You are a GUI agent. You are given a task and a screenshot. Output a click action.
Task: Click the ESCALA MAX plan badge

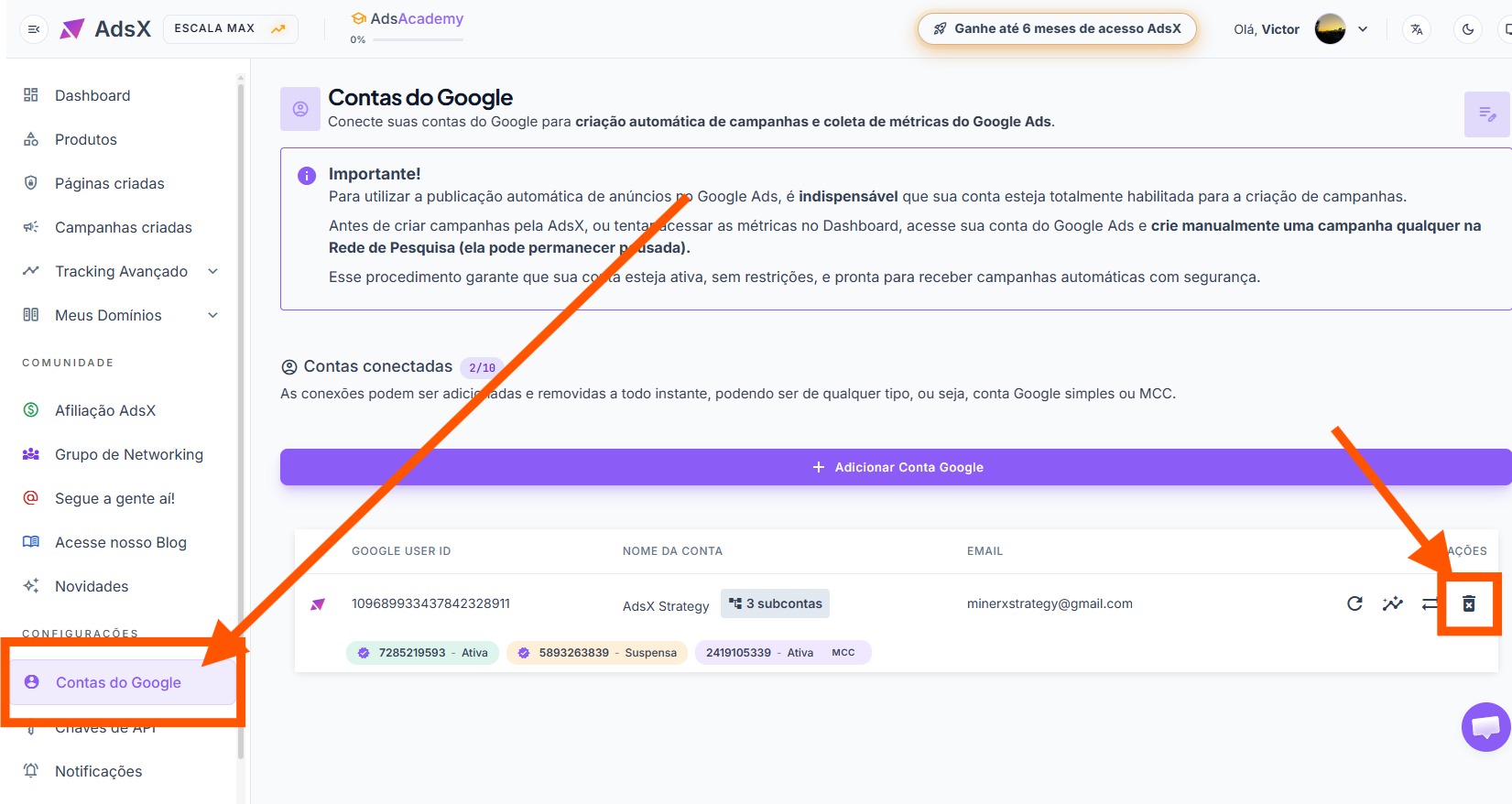click(231, 28)
